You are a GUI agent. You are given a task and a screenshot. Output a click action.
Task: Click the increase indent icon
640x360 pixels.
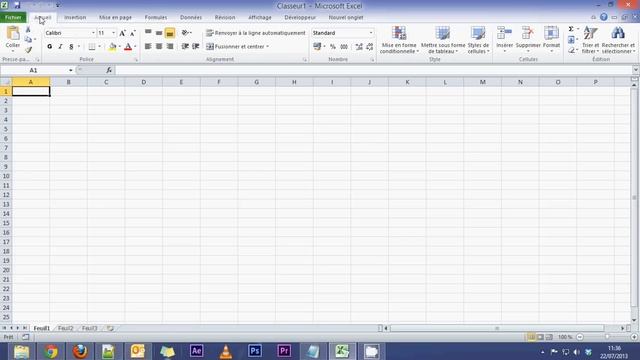pyautogui.click(x=196, y=47)
